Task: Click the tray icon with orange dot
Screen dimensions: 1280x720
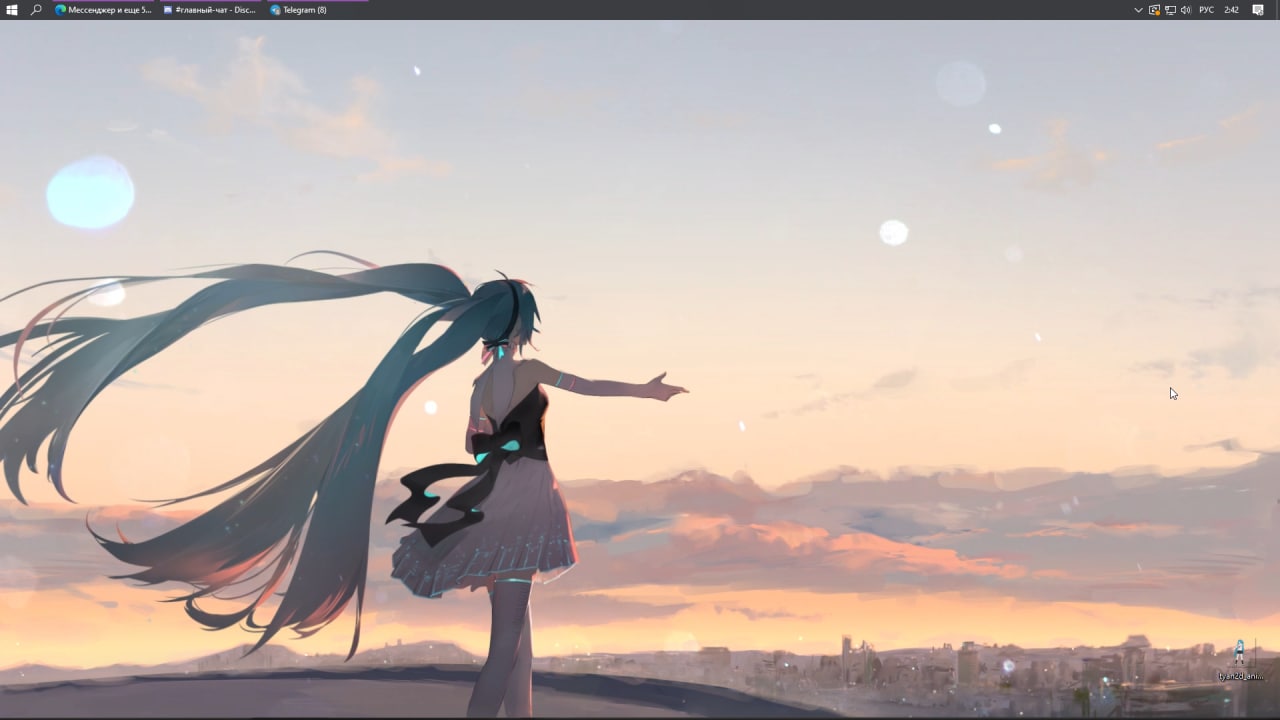Action: pyautogui.click(x=1154, y=10)
